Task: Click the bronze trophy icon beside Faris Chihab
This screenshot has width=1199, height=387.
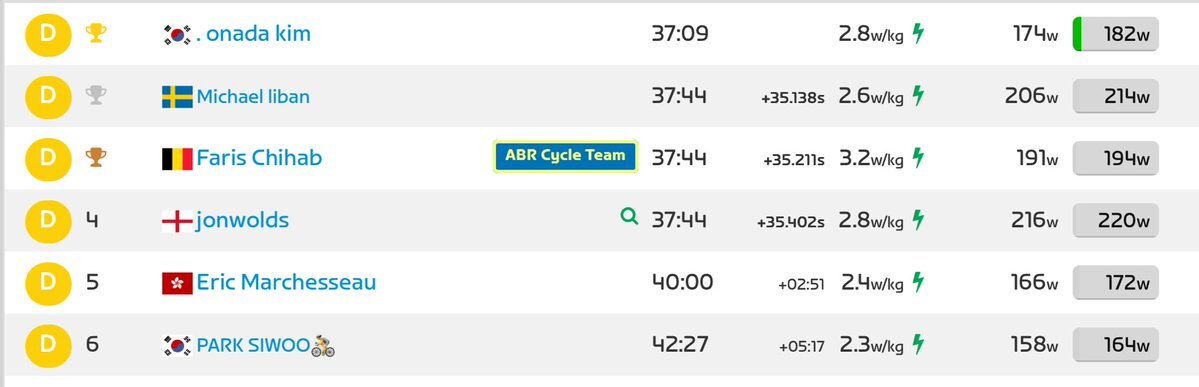Action: click(96, 158)
